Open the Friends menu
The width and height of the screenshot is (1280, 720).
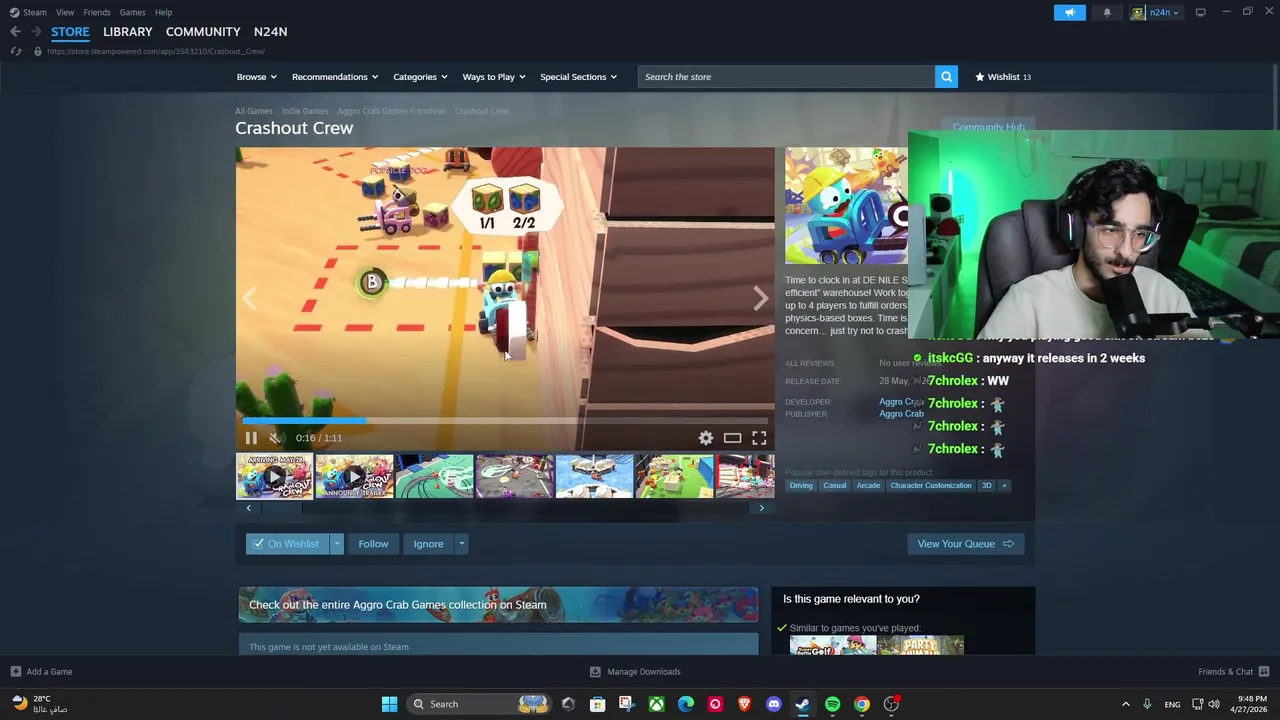[x=97, y=12]
